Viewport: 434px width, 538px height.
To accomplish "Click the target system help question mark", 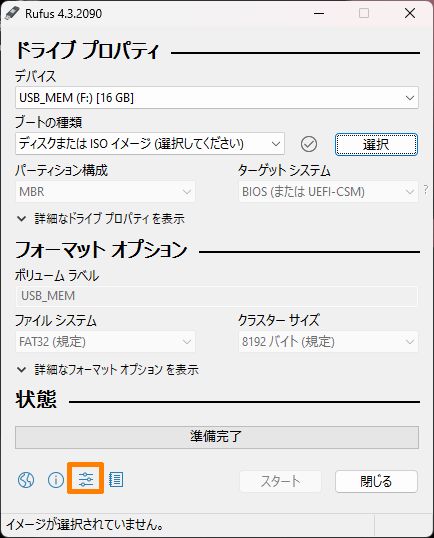I will [426, 190].
